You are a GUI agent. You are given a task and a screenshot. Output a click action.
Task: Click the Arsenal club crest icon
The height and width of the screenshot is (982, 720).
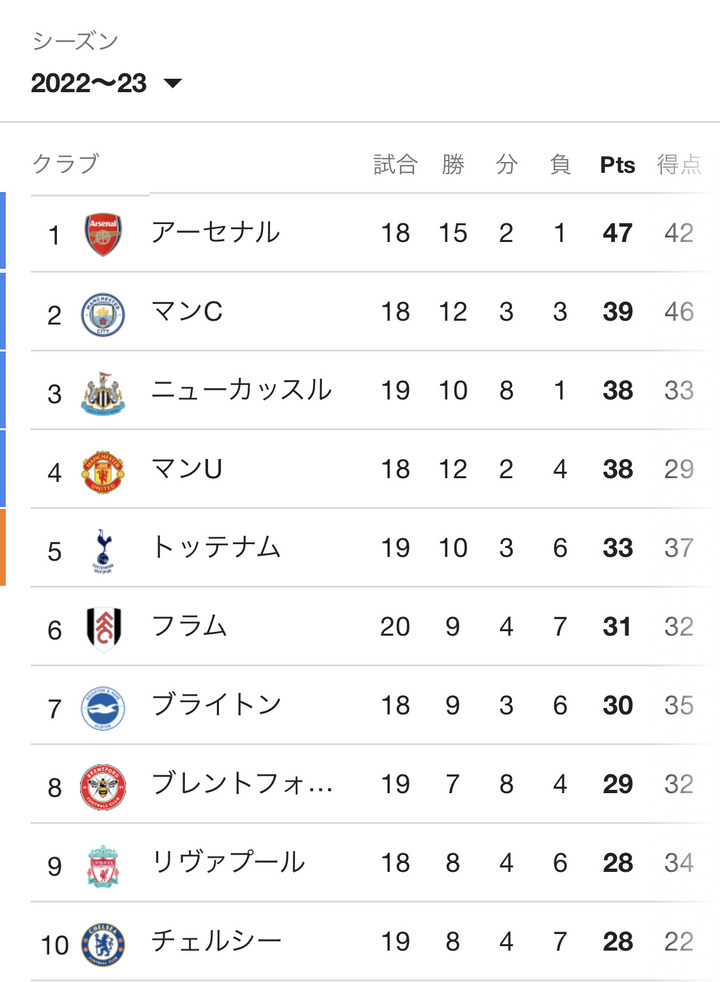click(103, 235)
